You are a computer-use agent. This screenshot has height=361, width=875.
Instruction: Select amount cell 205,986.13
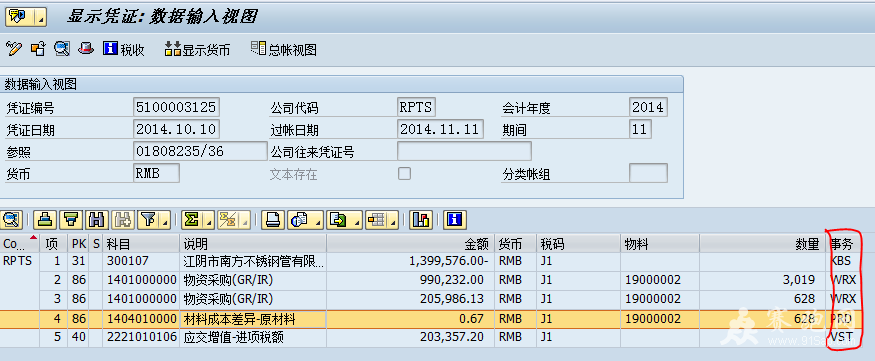pyautogui.click(x=410, y=299)
